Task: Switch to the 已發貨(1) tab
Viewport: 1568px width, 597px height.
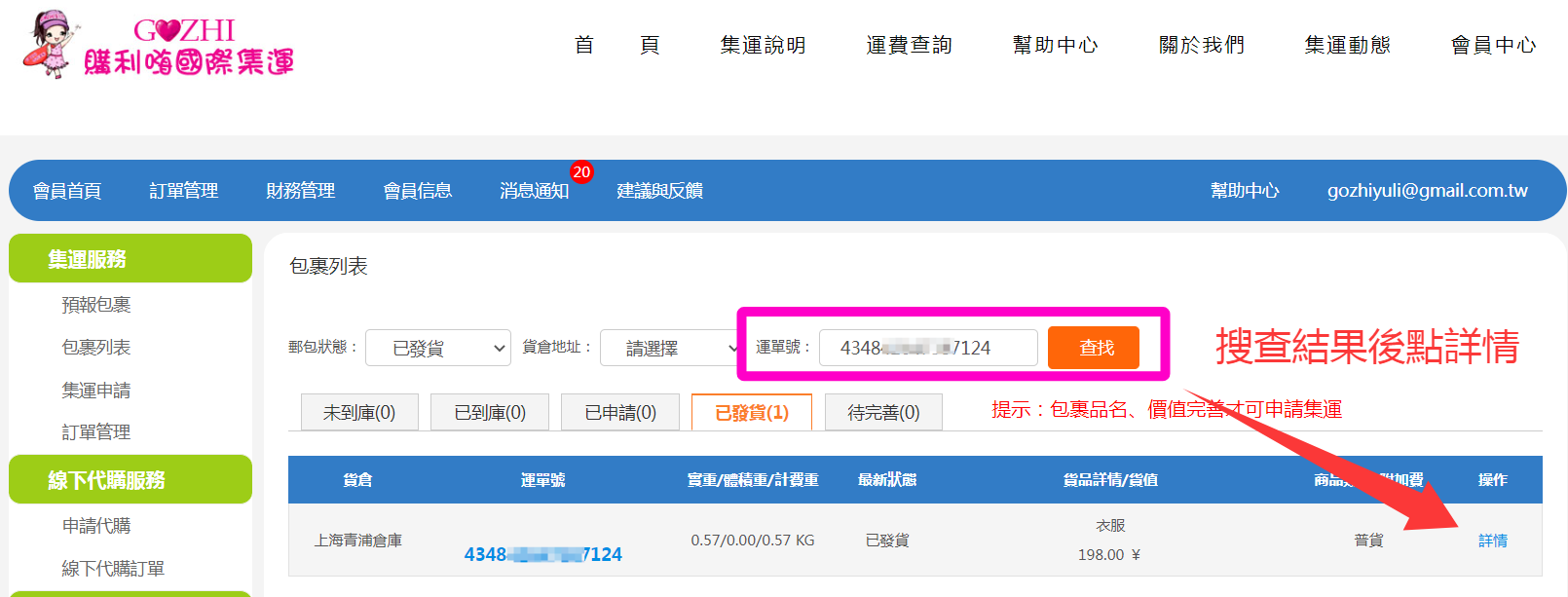Action: click(752, 412)
